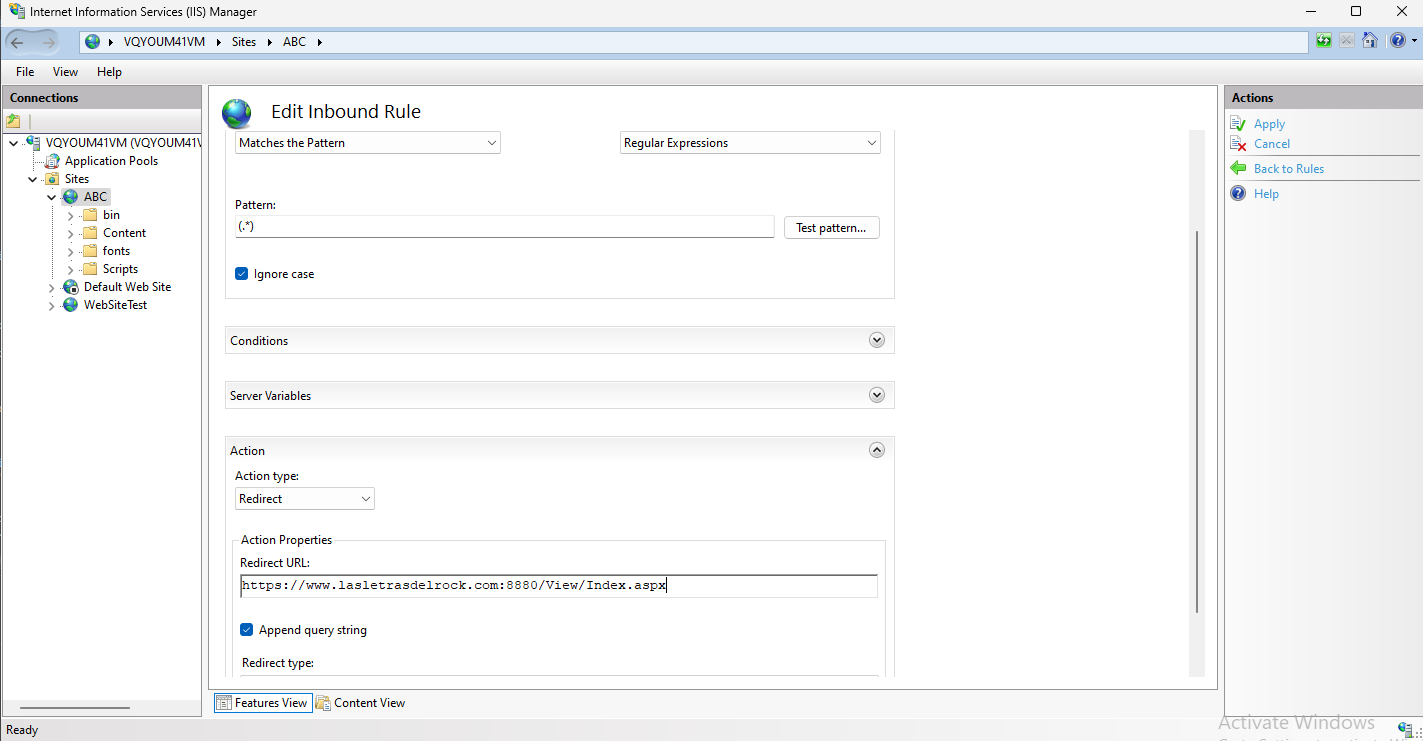The height and width of the screenshot is (741, 1423).
Task: Open the Help menu
Action: [109, 72]
